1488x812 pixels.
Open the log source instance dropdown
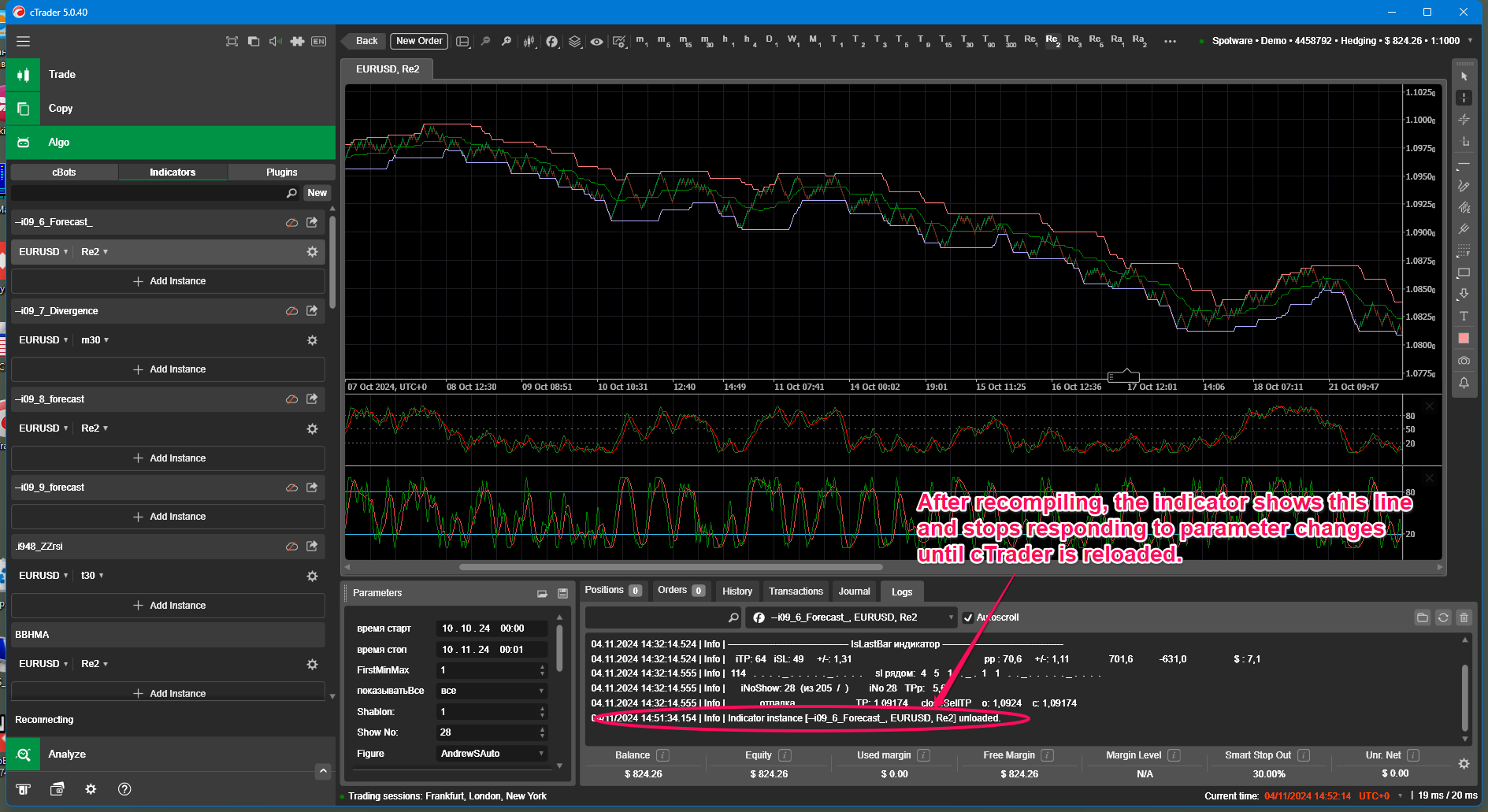[852, 617]
